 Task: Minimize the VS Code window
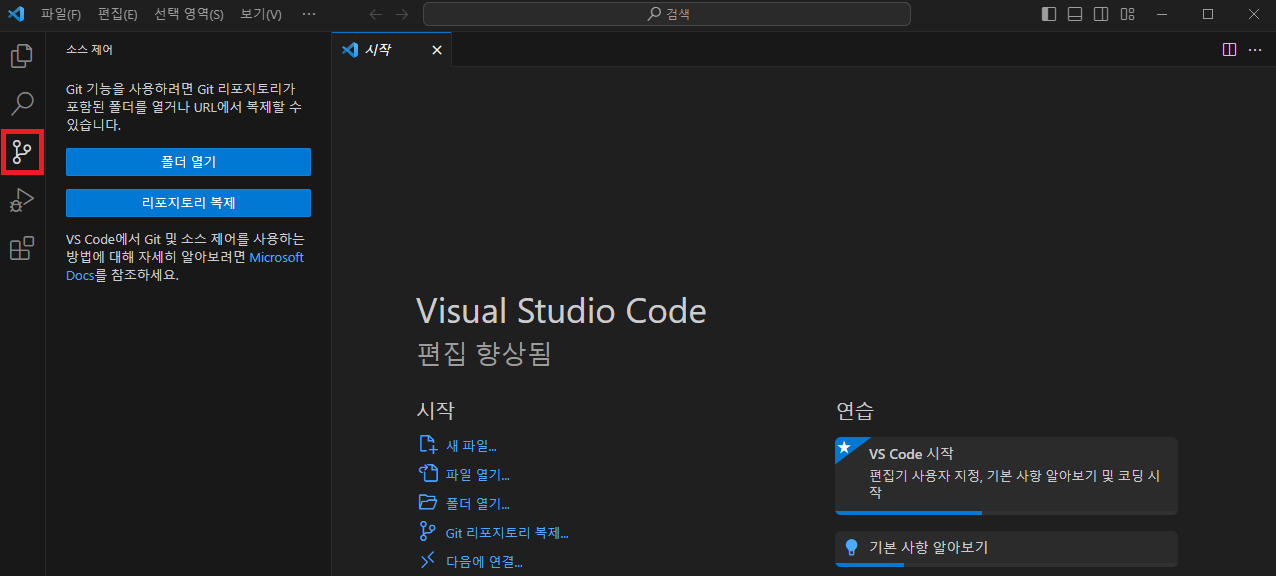point(1161,14)
